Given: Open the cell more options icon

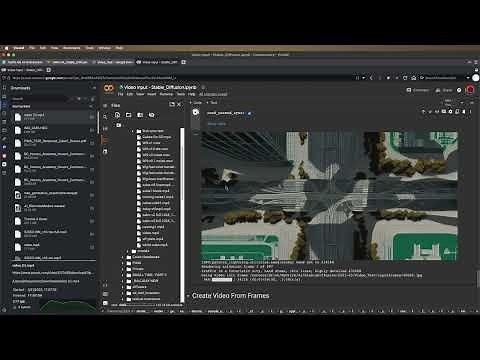Looking at the screenshot, I should tap(470, 112).
